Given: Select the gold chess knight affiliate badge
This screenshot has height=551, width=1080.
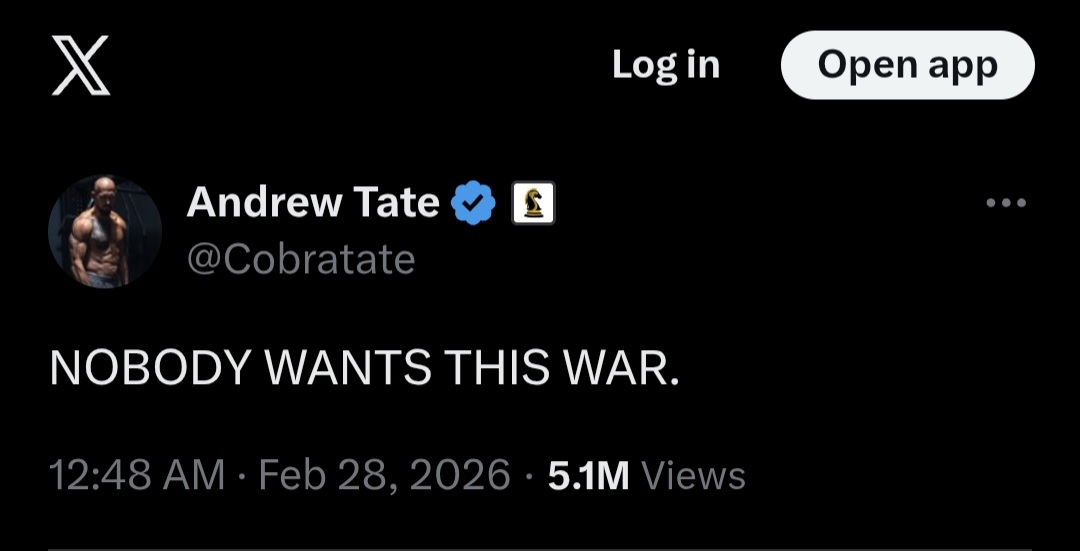Looking at the screenshot, I should pos(533,203).
